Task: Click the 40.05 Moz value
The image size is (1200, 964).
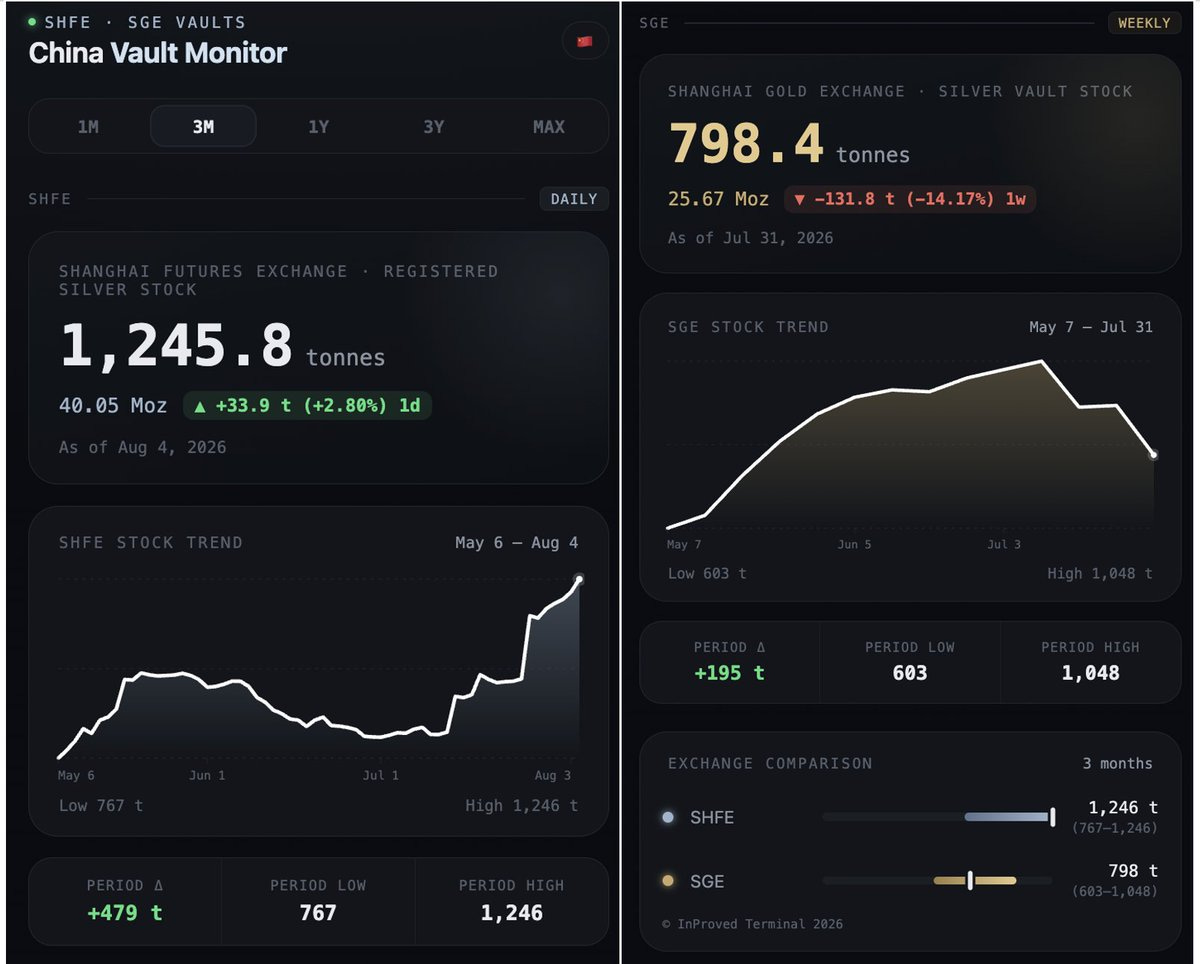Action: point(113,405)
